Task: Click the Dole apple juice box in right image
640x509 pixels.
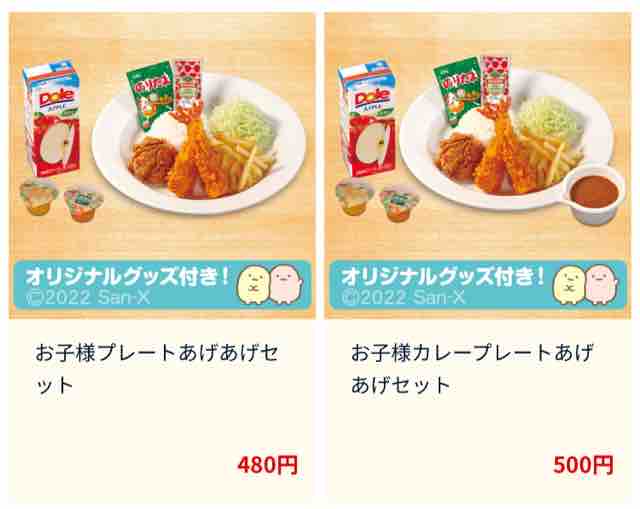Action: 367,119
